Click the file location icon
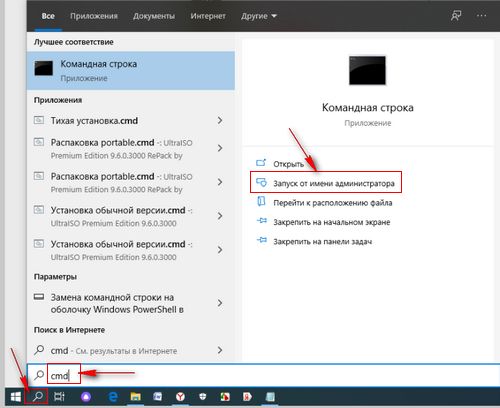This screenshot has width=500, height=408. [x=261, y=202]
